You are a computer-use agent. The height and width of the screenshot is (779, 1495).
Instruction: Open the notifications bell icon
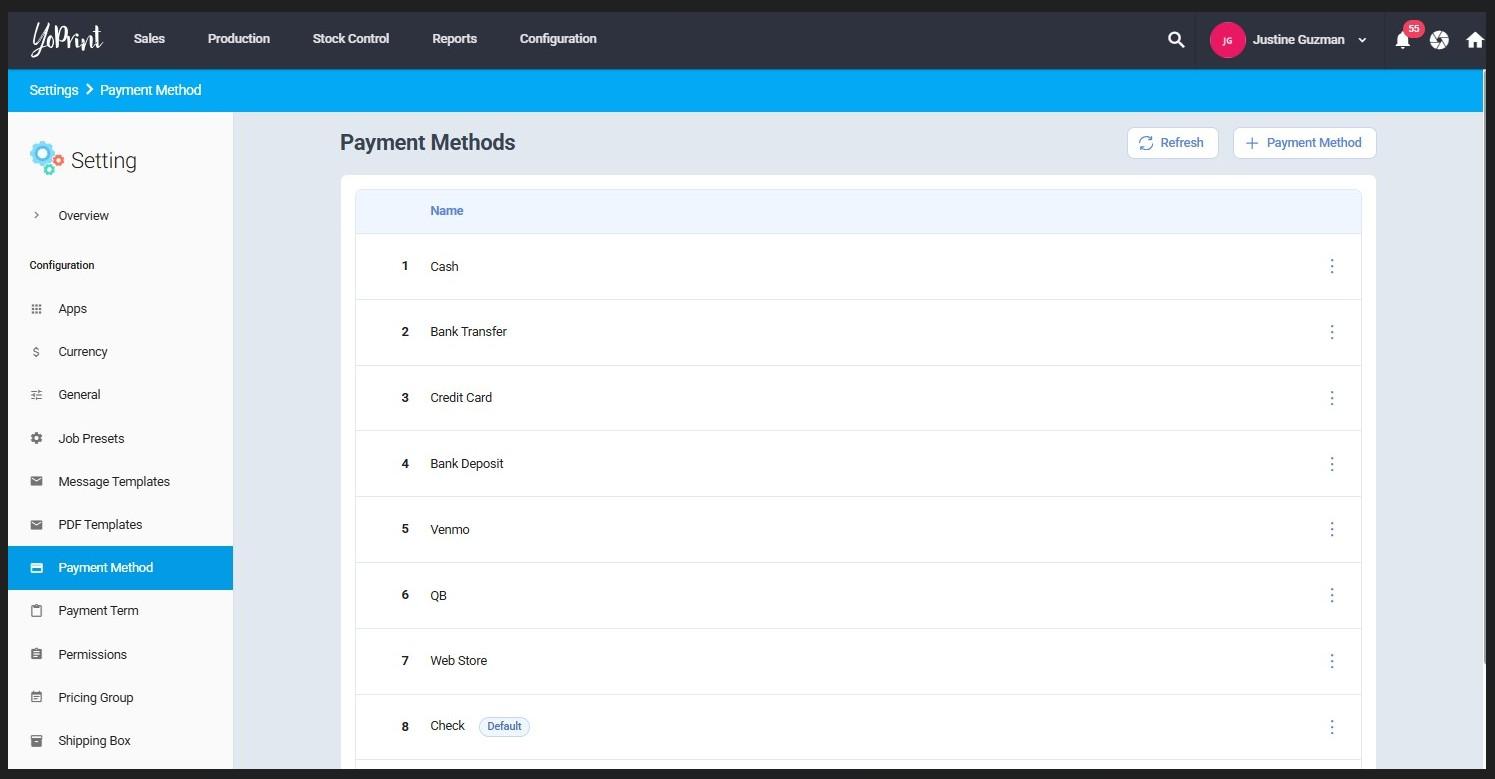coord(1402,41)
